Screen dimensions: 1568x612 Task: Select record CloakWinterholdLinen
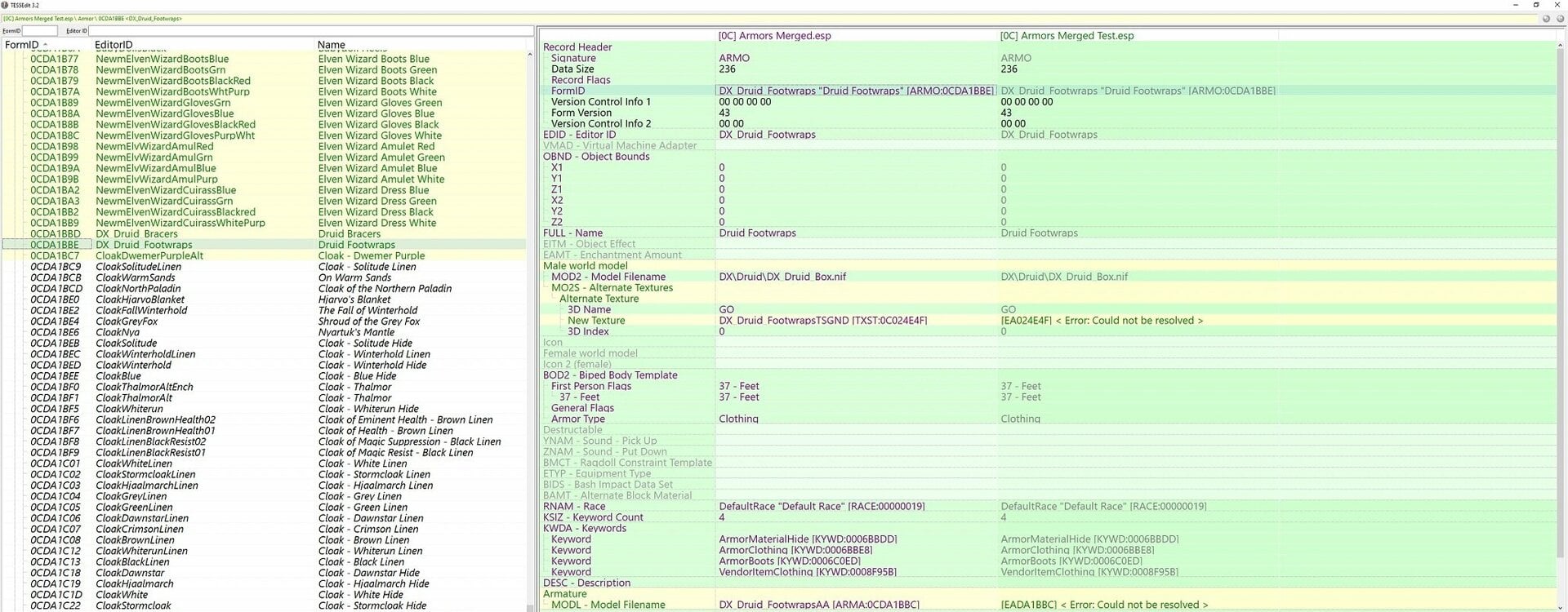(145, 354)
